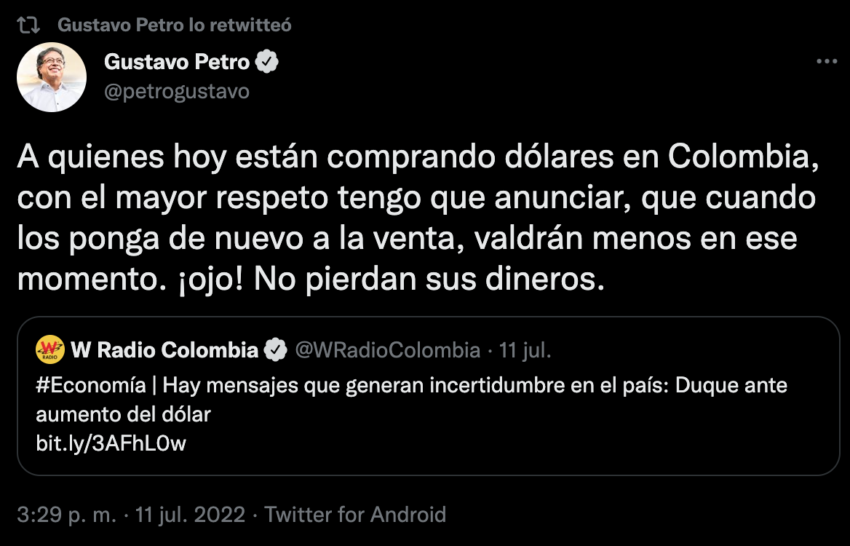Open the quoted W Radio tweet card
The image size is (850, 546).
click(428, 396)
